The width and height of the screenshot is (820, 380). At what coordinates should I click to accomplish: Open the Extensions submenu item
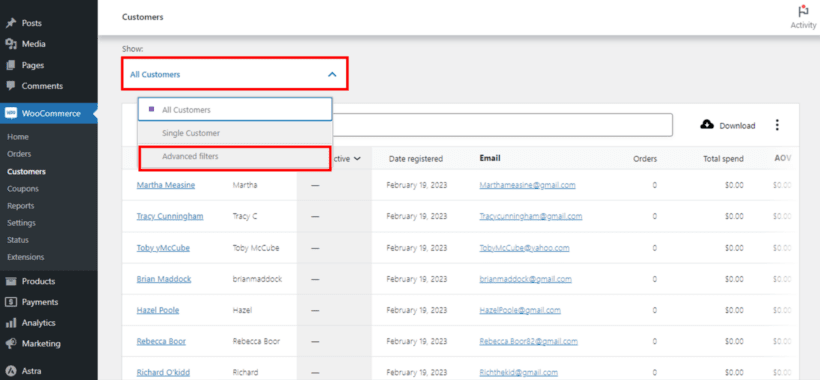pos(26,257)
